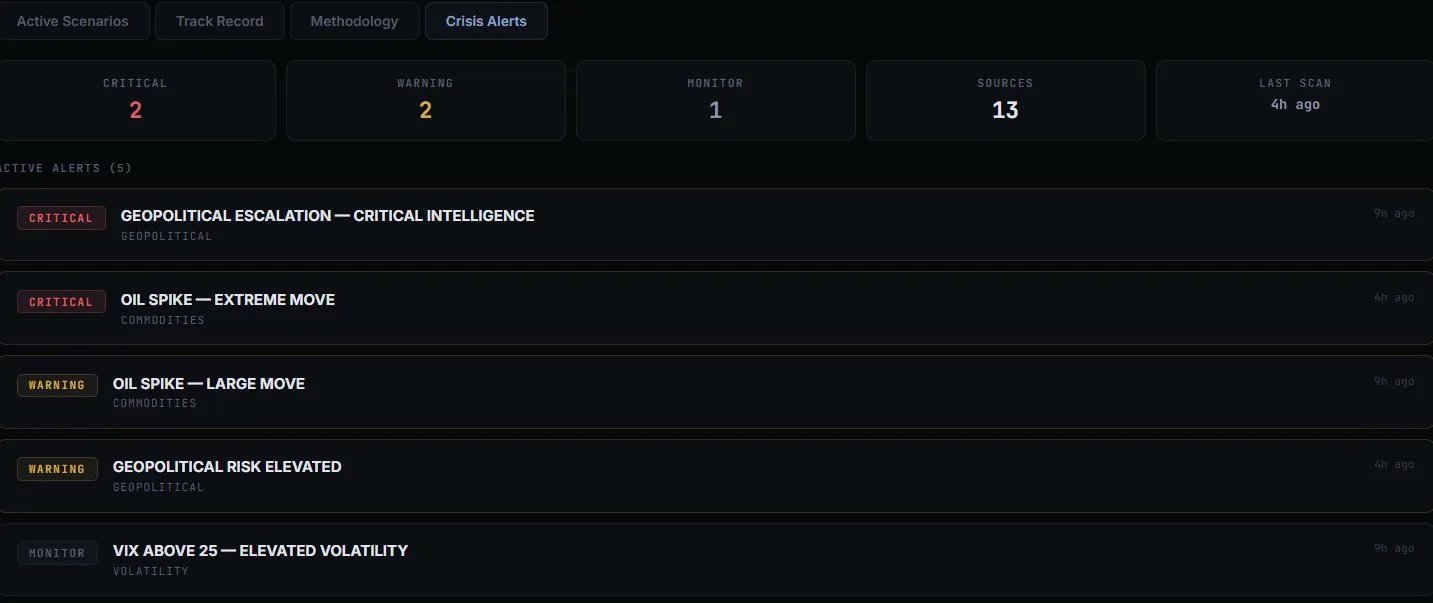Image resolution: width=1433 pixels, height=603 pixels.
Task: Select the Methodology tab
Action: pos(354,21)
